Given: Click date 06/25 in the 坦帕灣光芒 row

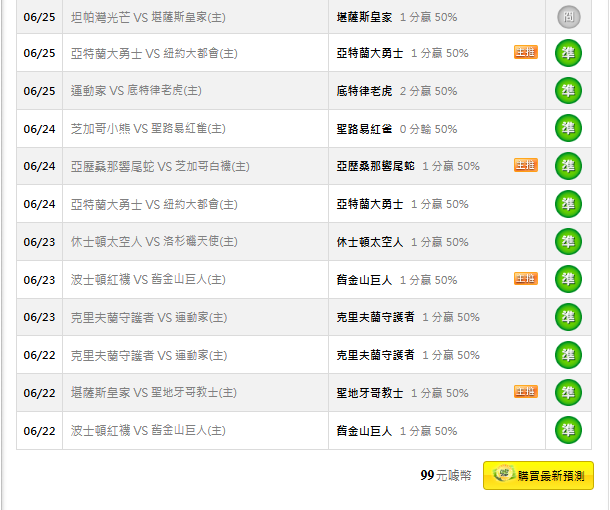Looking at the screenshot, I should coord(39,17).
